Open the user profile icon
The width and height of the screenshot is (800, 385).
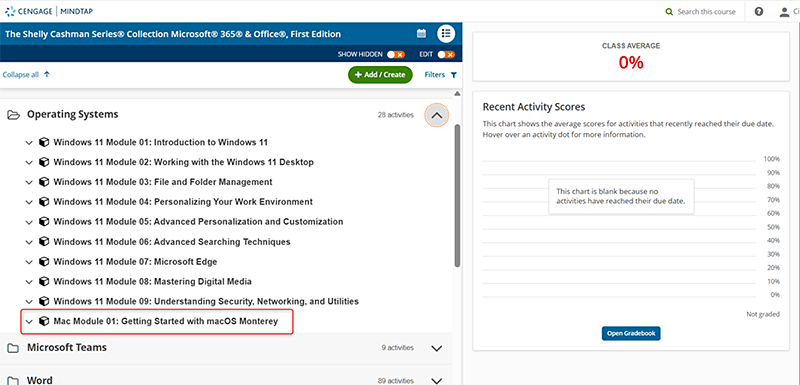[x=784, y=12]
